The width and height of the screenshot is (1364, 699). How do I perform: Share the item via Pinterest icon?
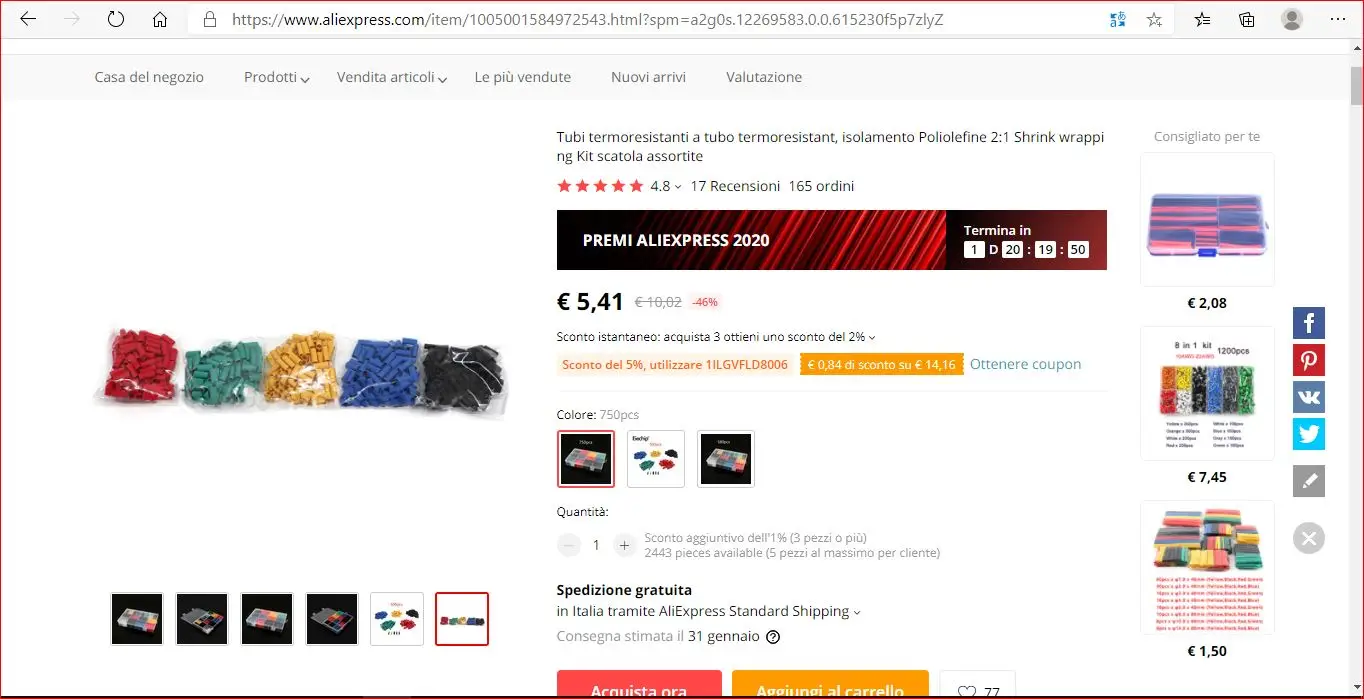pos(1308,360)
